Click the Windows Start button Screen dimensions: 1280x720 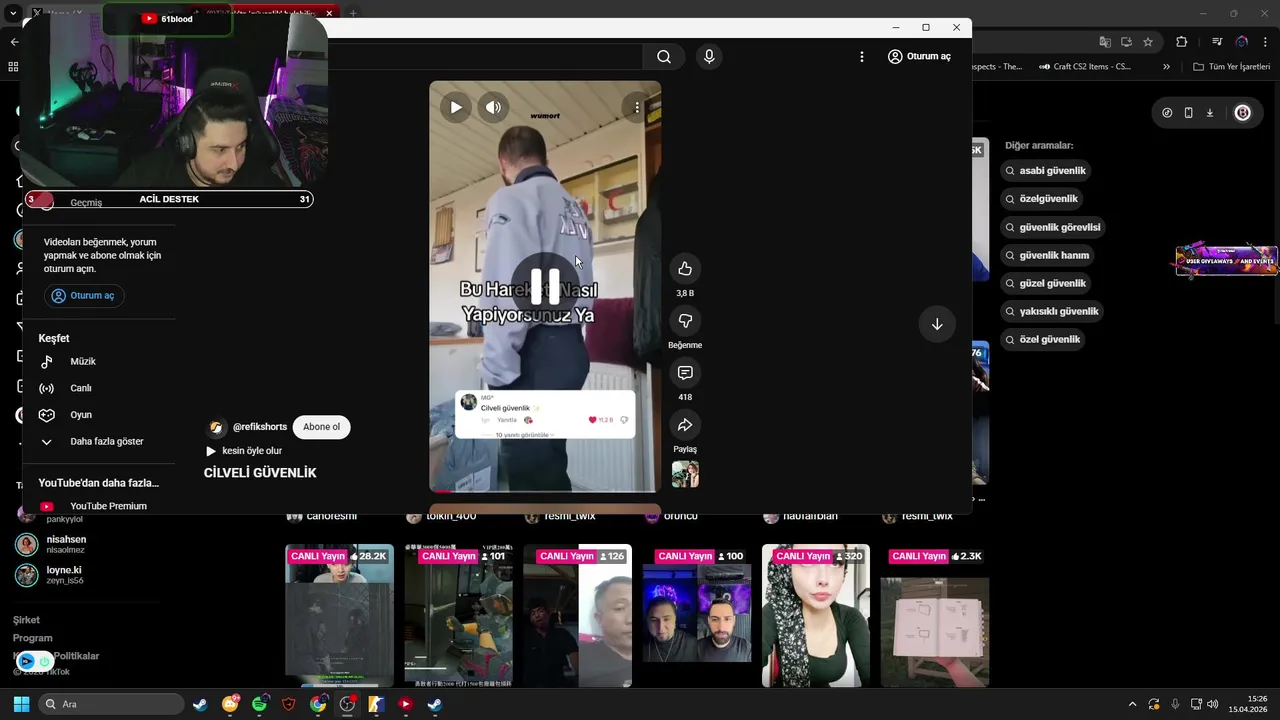(21, 704)
